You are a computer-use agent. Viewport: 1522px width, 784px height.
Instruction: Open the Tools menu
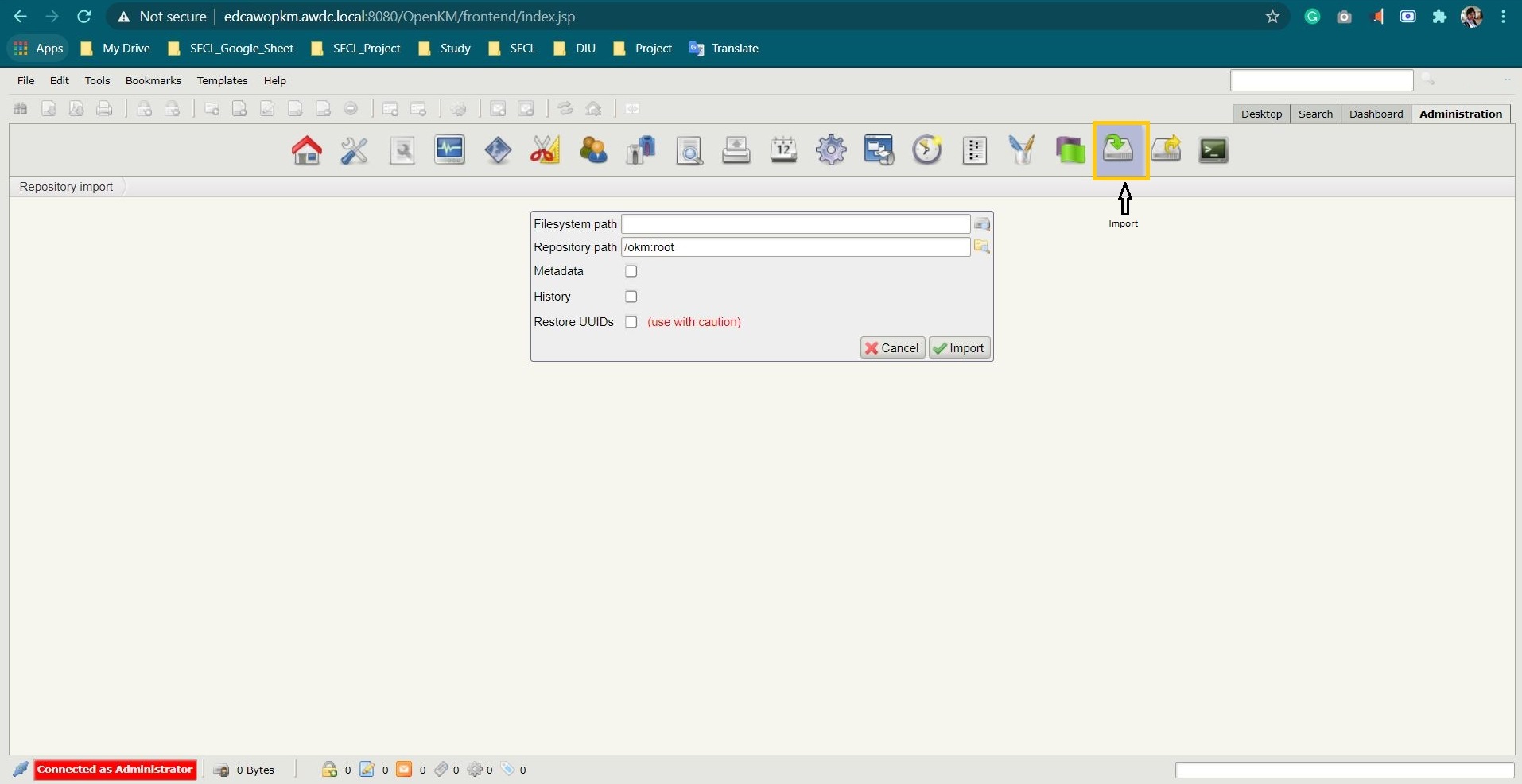tap(98, 80)
